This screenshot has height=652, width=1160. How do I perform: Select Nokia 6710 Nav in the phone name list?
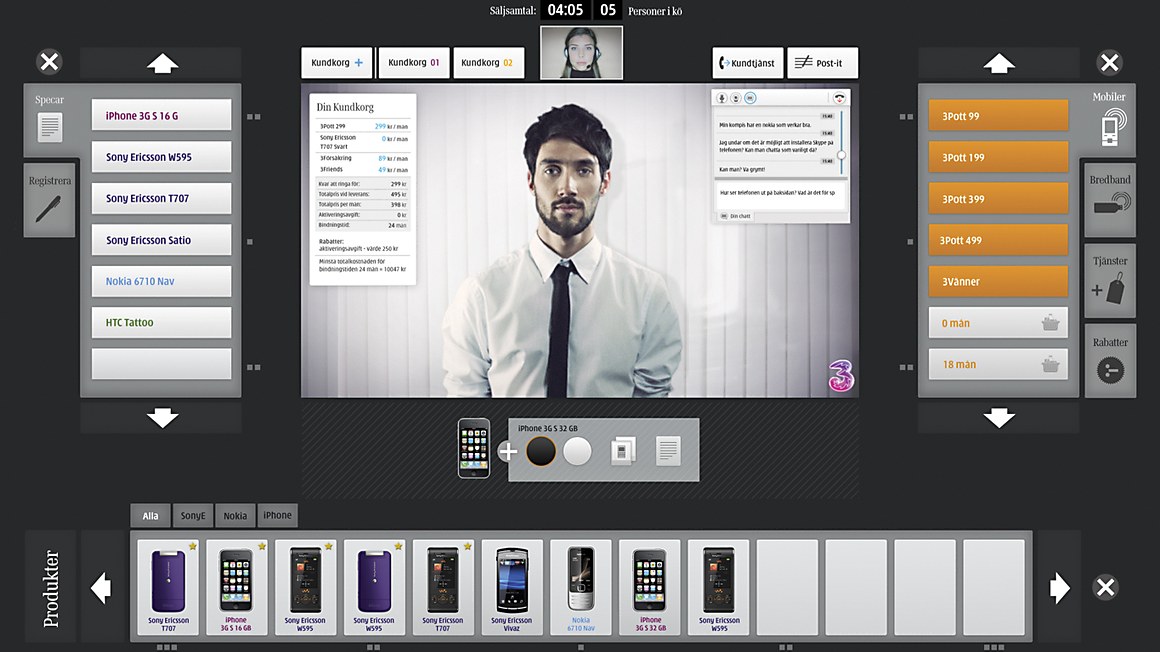[x=161, y=281]
